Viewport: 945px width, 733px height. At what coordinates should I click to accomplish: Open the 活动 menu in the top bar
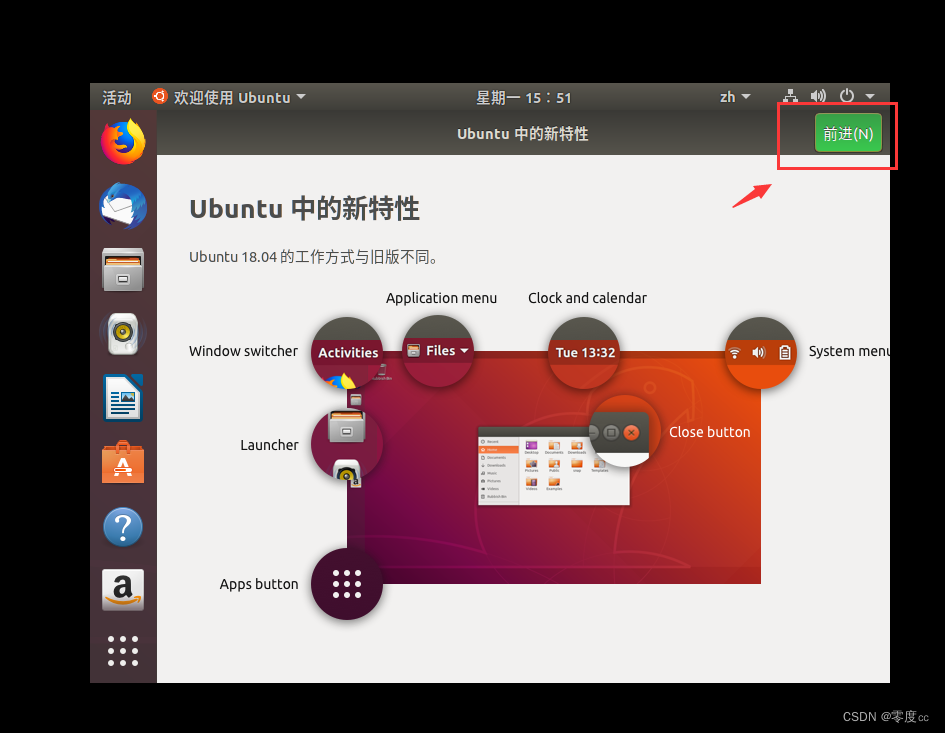(x=116, y=97)
